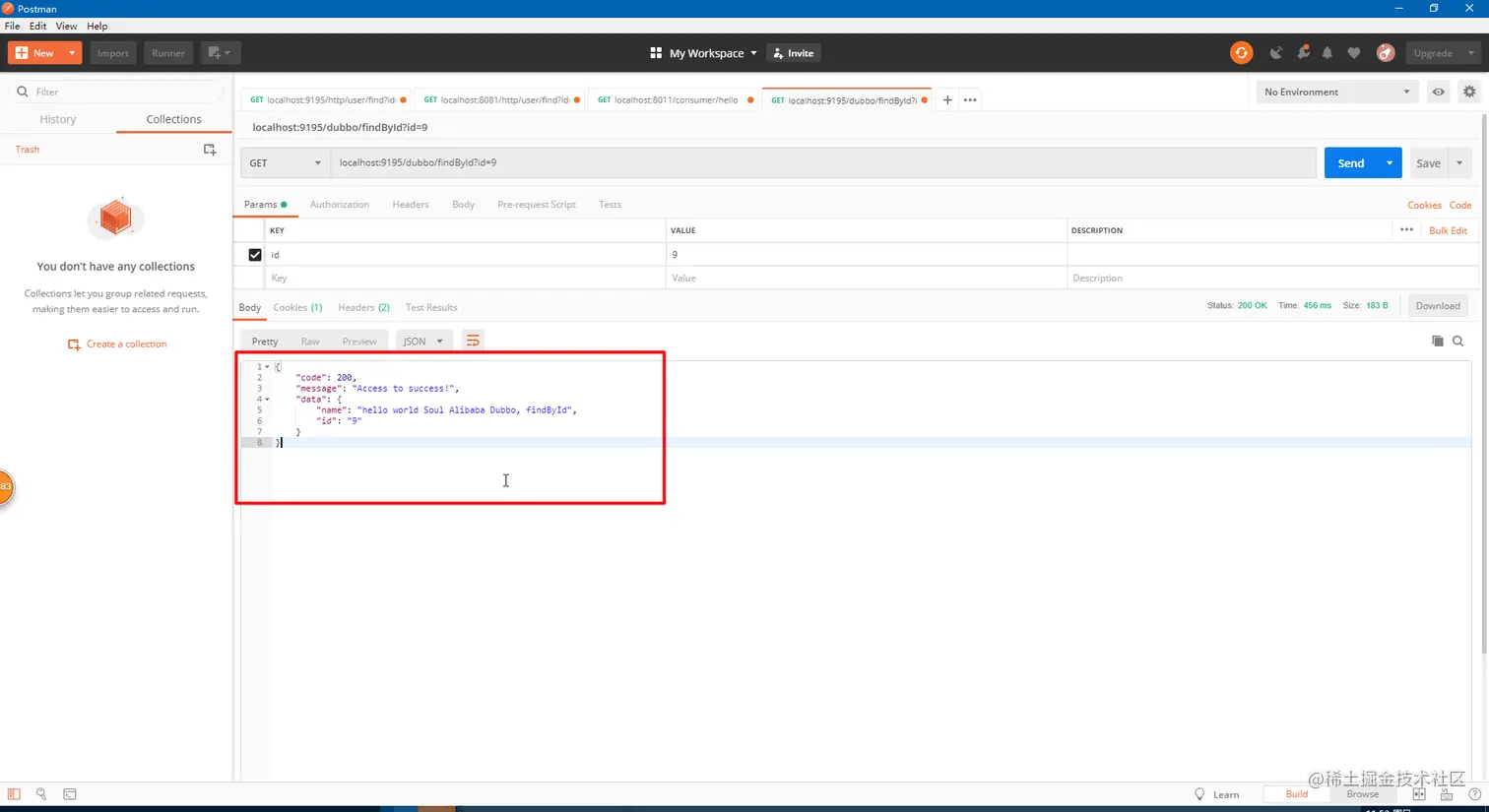Image resolution: width=1489 pixels, height=812 pixels.
Task: Switch to the Authorization tab
Action: [x=340, y=205]
